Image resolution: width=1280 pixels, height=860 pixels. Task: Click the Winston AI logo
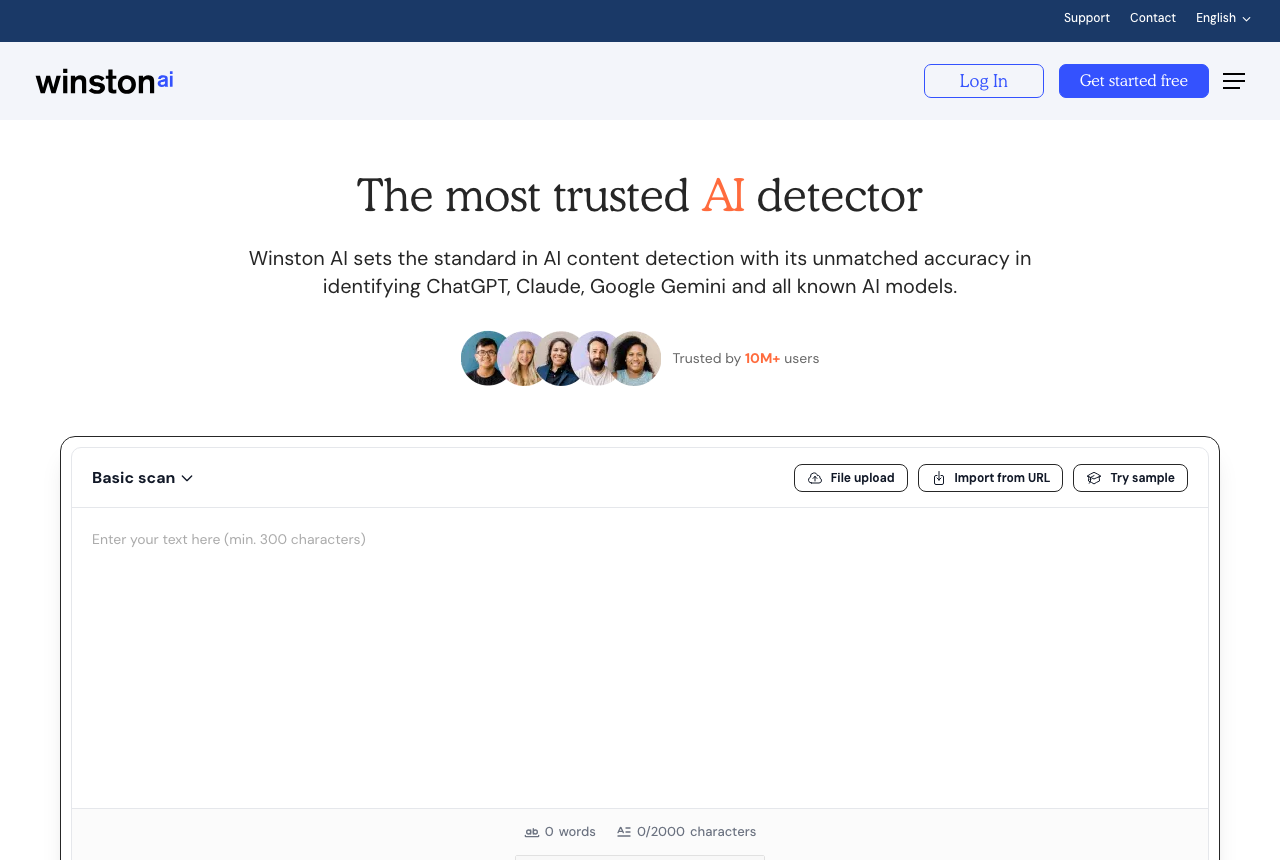click(105, 81)
